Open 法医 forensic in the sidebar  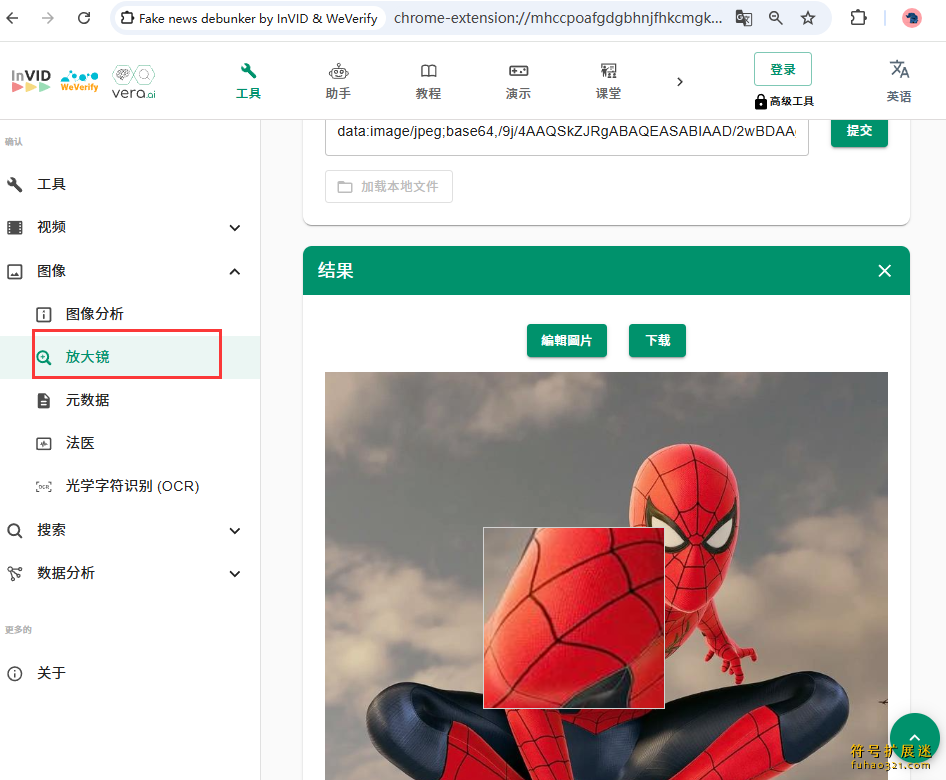pyautogui.click(x=130, y=443)
